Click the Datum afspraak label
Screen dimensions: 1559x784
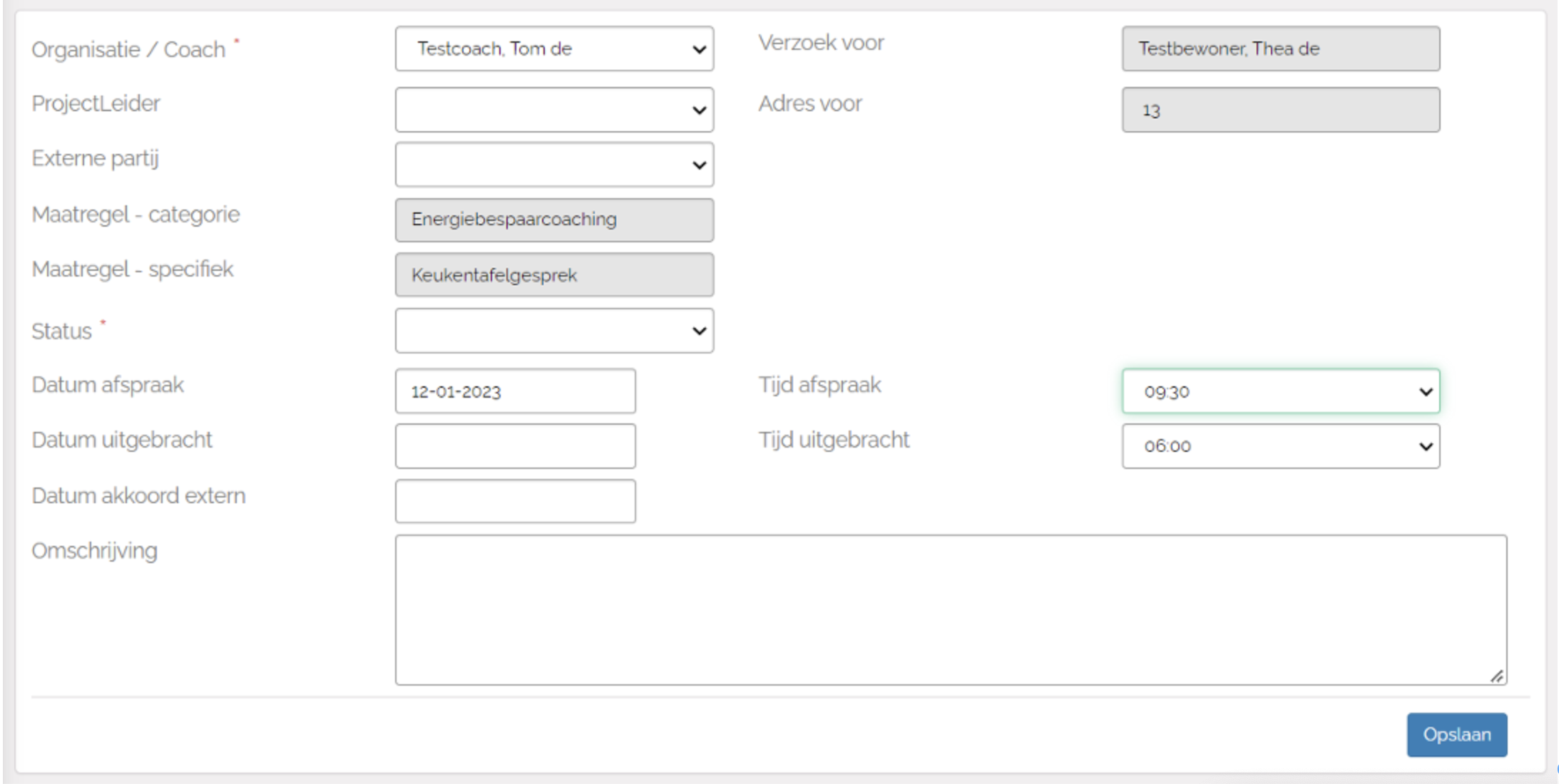click(x=108, y=385)
